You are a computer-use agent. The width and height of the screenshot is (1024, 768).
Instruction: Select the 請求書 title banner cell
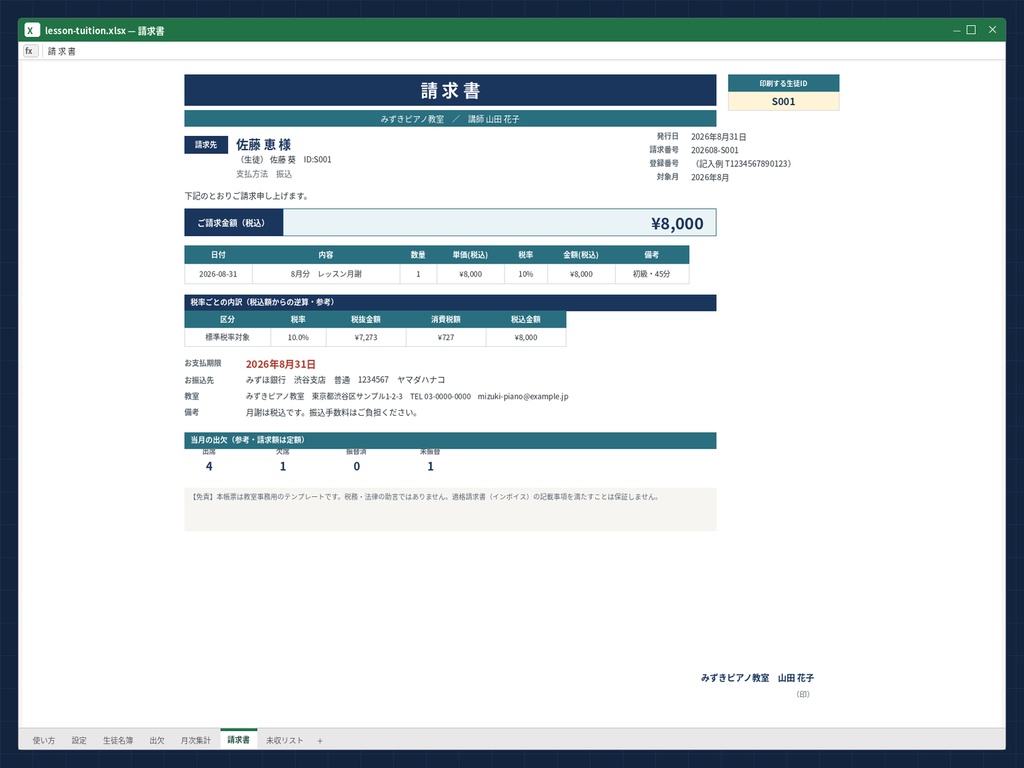450,90
